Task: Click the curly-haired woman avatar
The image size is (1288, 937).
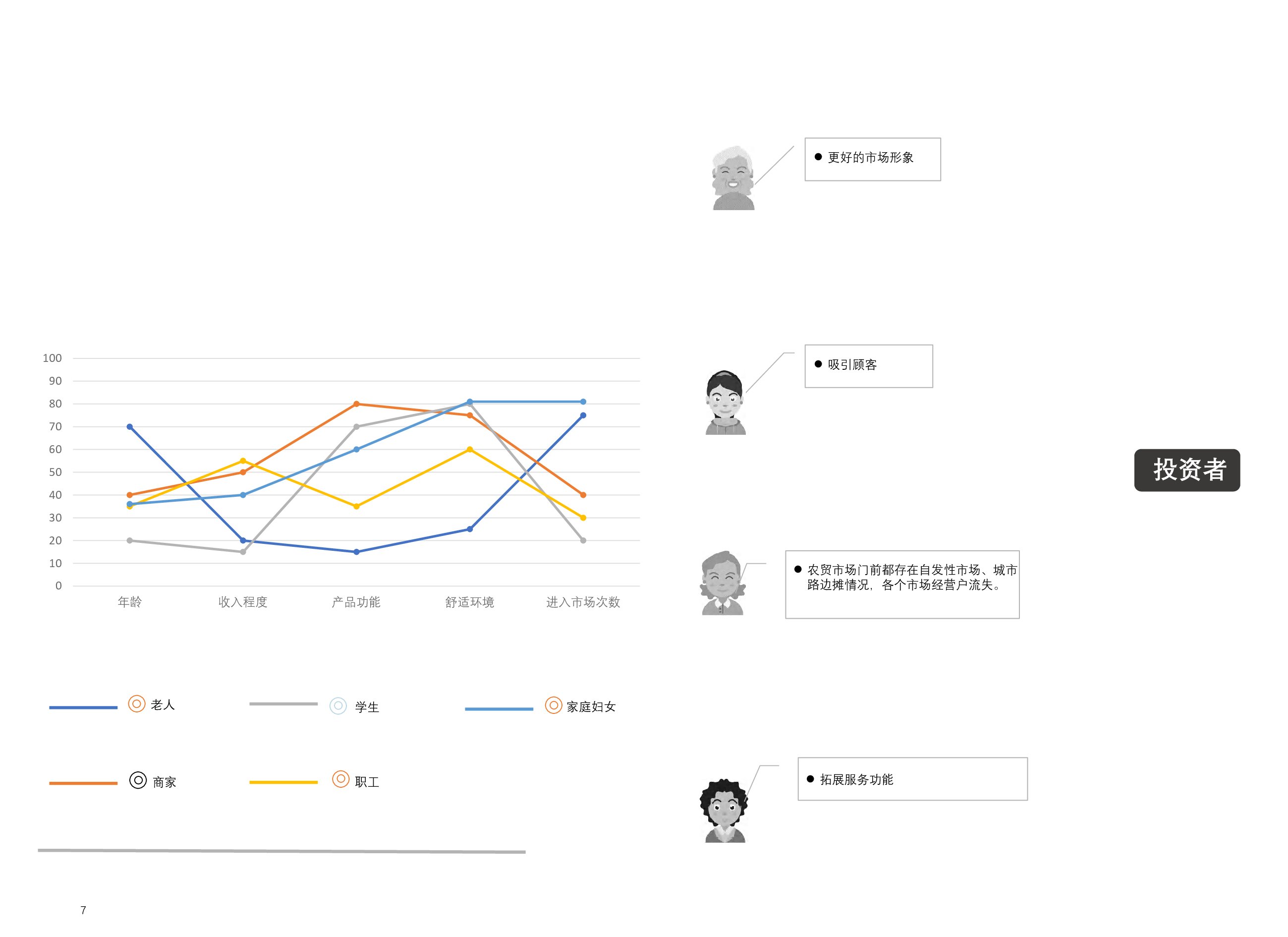Action: (724, 811)
